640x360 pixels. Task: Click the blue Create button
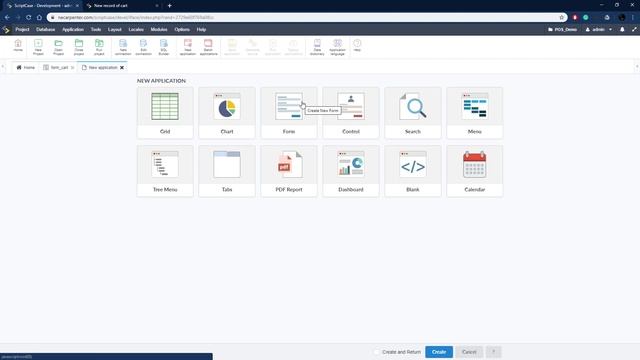click(439, 352)
